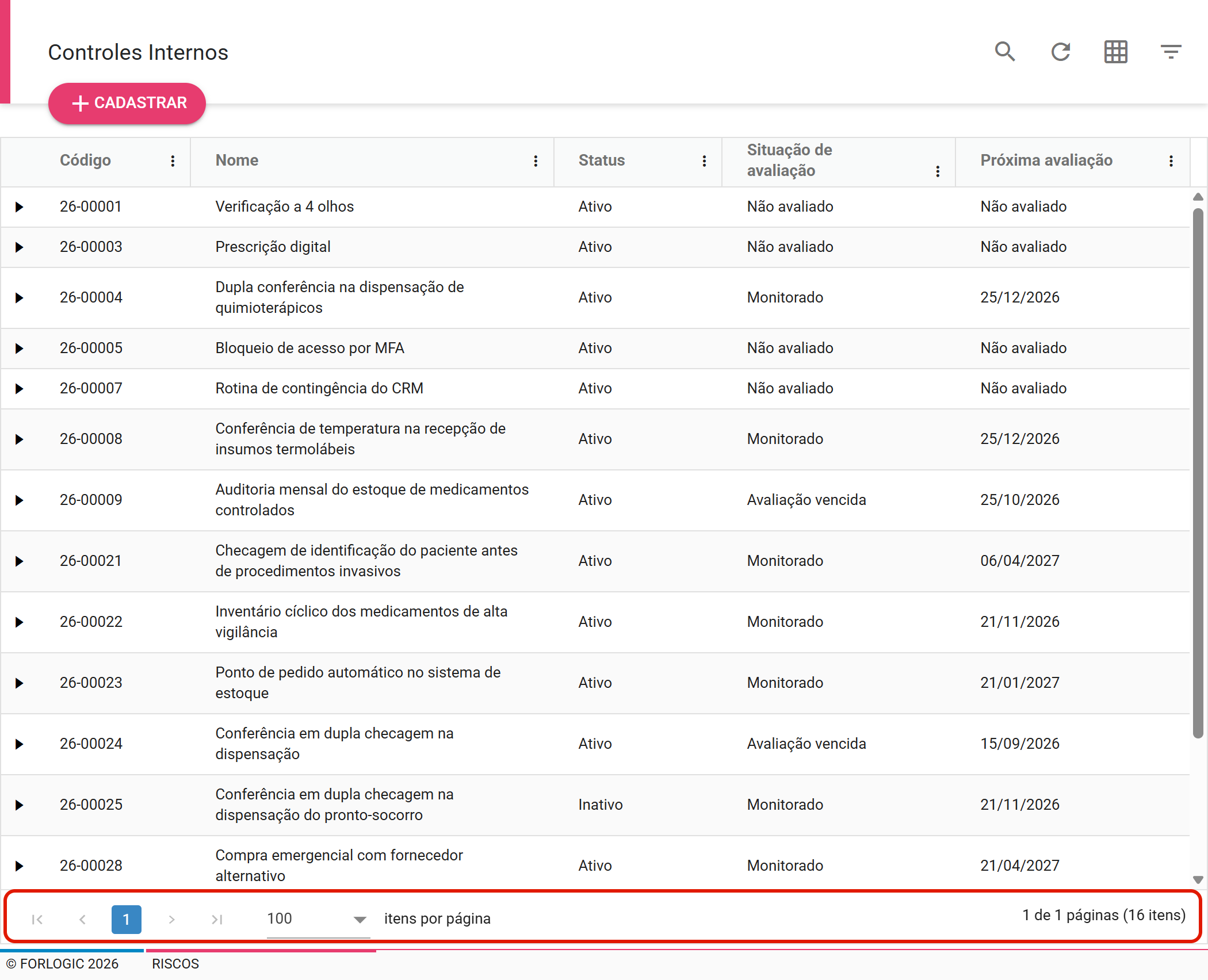This screenshot has width=1208, height=980.
Task: Open Próxima avaliação column menu
Action: (1171, 161)
